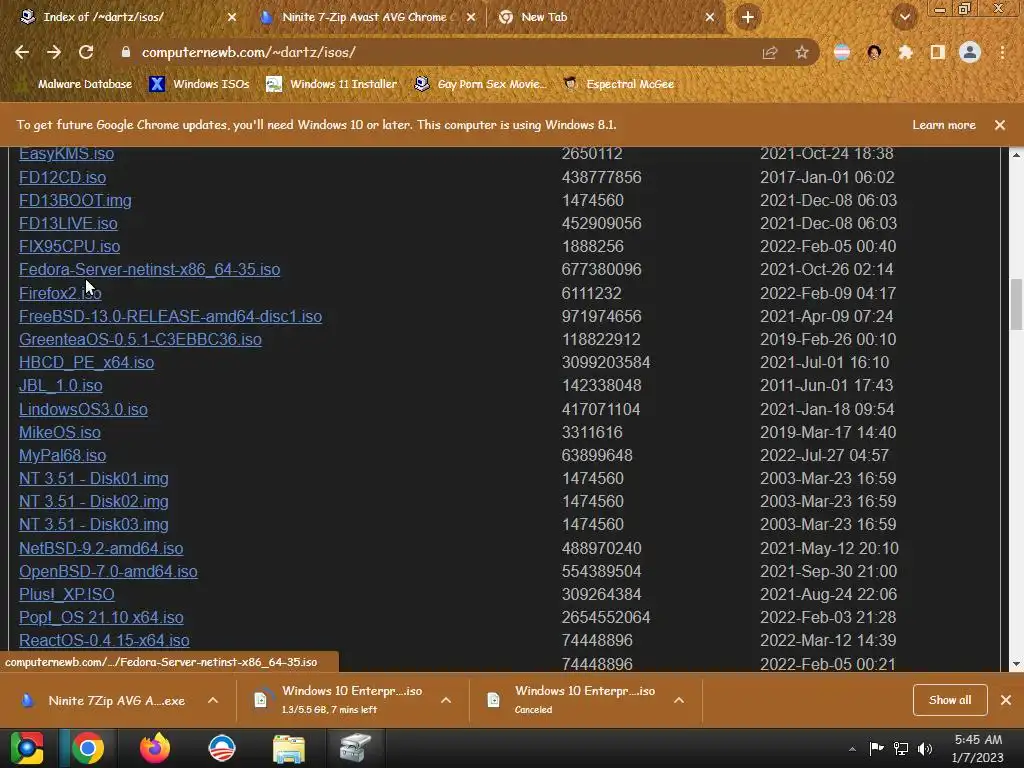Open Action Center flag icon
The height and width of the screenshot is (768, 1024).
pos(876,748)
